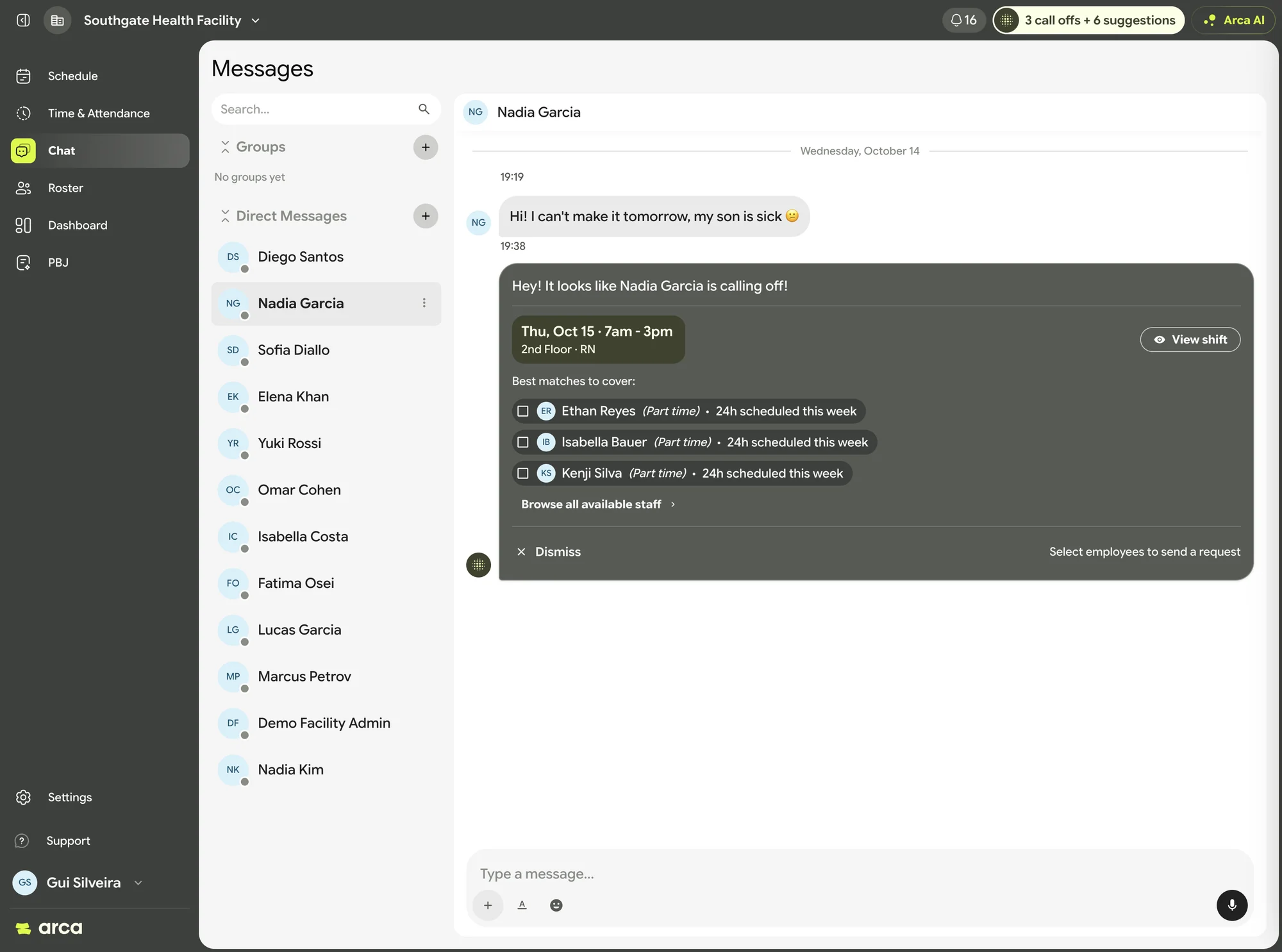This screenshot has height=952, width=1282.
Task: Open the Southgate Health Facility dropdown
Action: pos(172,21)
